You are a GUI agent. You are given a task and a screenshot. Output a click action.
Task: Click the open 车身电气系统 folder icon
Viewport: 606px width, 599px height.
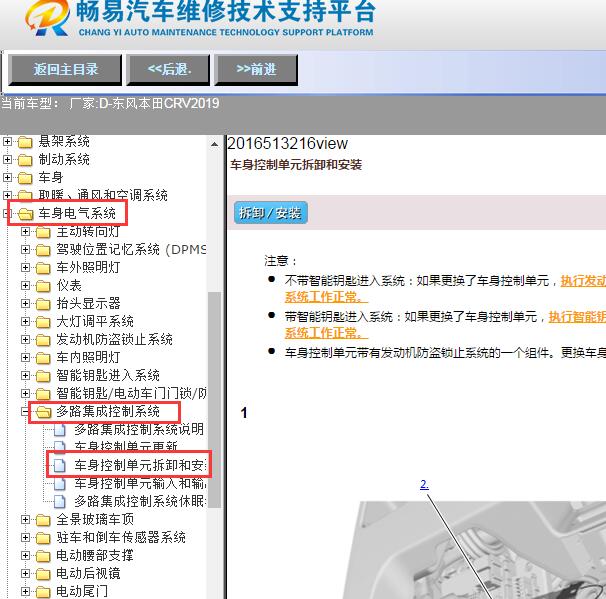pos(26,214)
